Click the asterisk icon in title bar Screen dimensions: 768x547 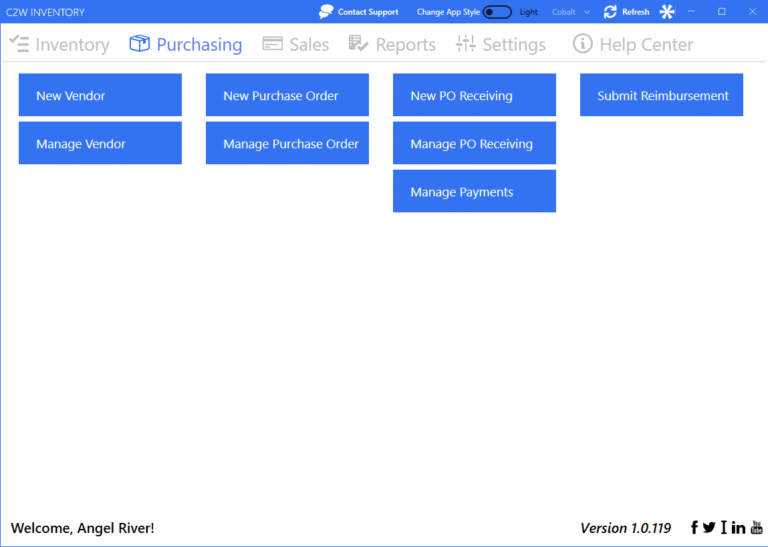[667, 12]
